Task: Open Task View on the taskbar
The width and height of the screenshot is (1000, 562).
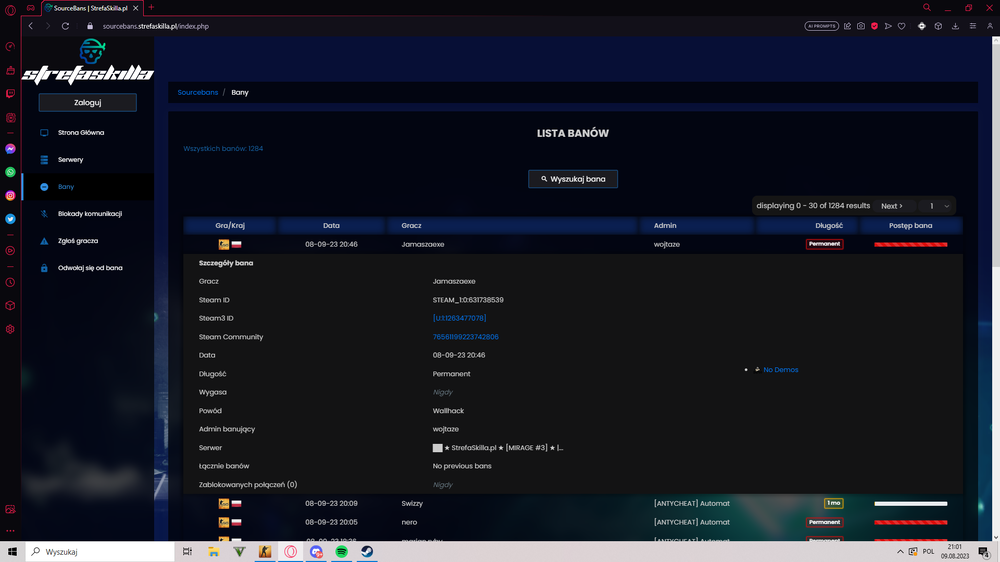Action: click(x=188, y=551)
